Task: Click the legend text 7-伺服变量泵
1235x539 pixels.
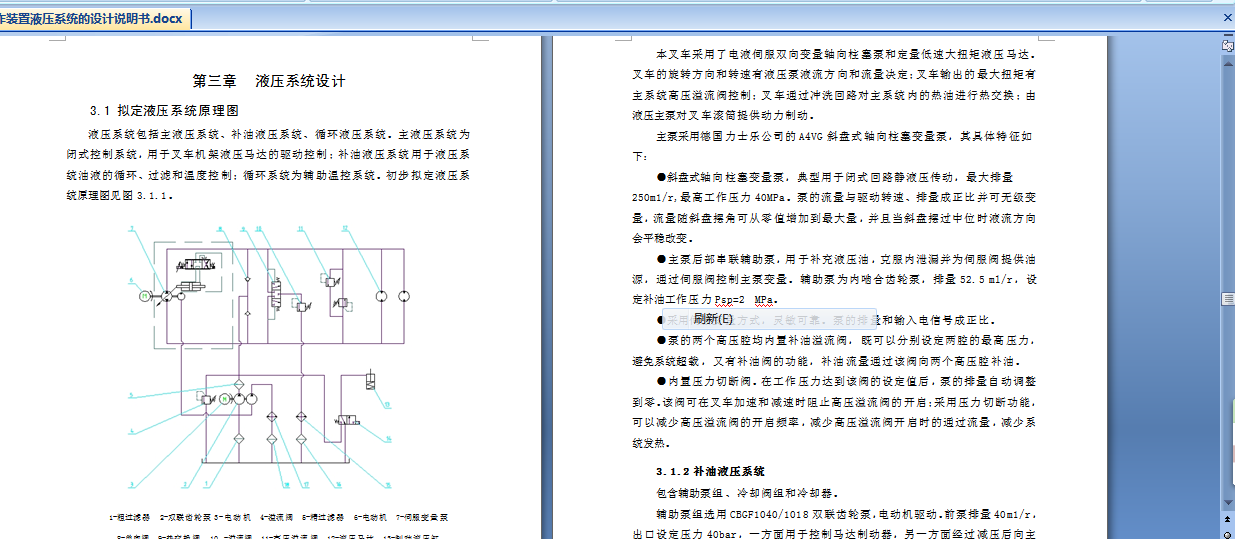Action: [422, 518]
